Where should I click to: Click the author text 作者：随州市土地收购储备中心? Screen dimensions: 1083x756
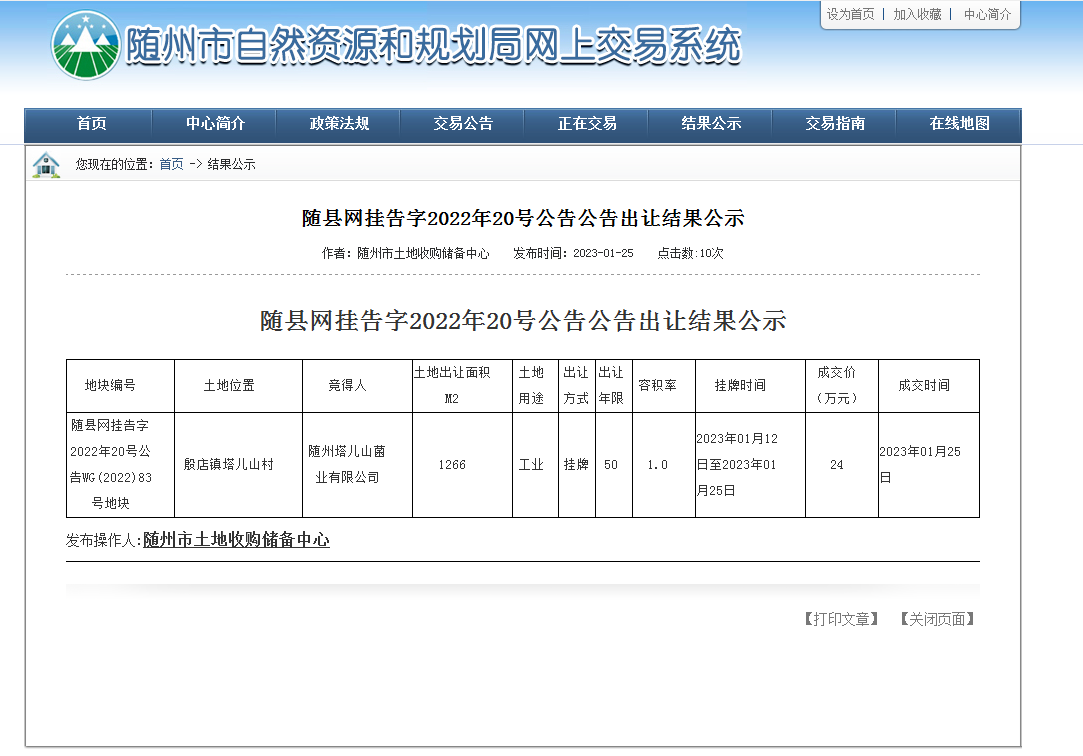pyautogui.click(x=405, y=253)
